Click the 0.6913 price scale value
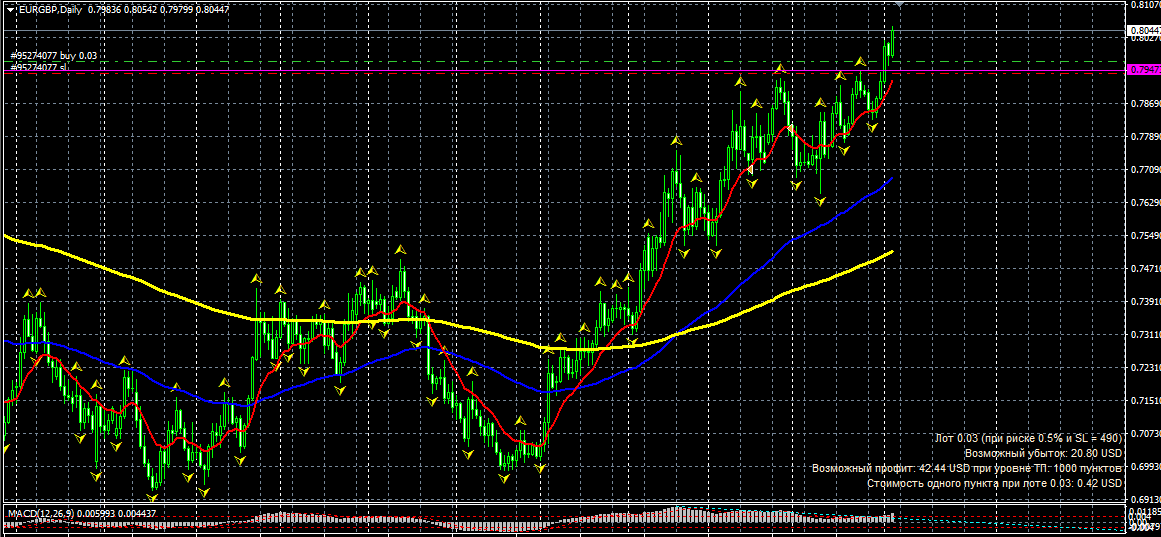 (1144, 499)
